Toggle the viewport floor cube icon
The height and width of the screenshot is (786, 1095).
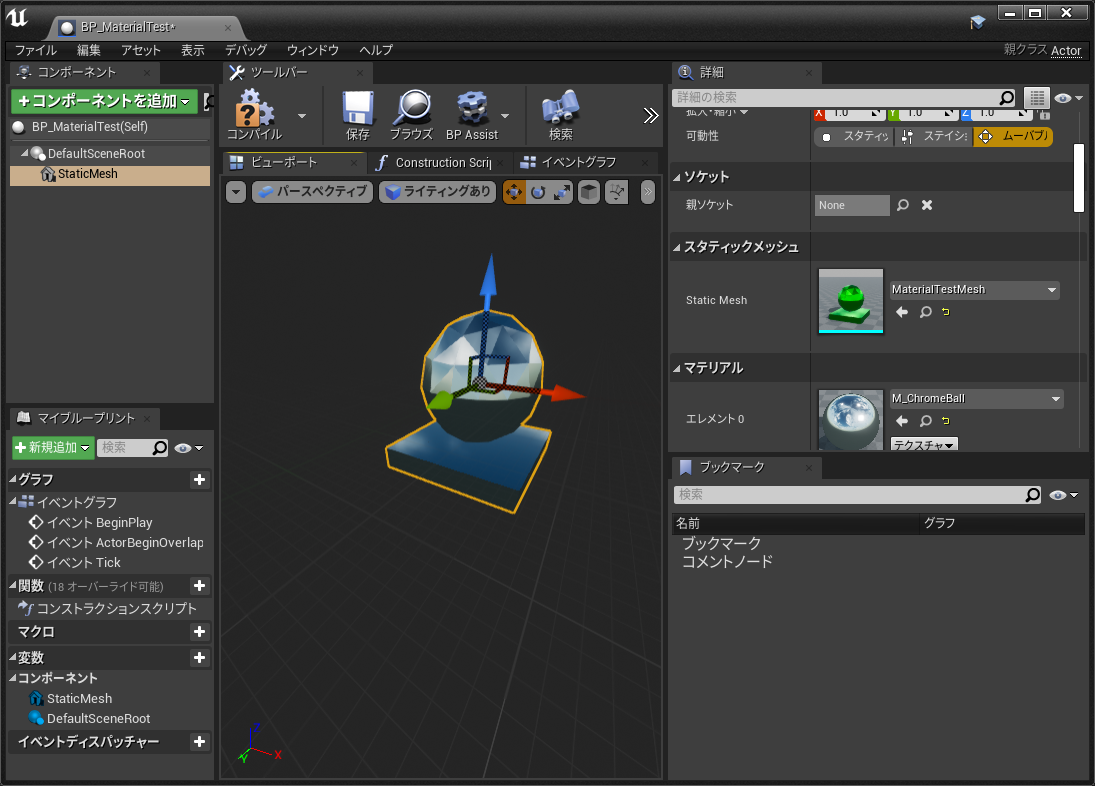(589, 192)
